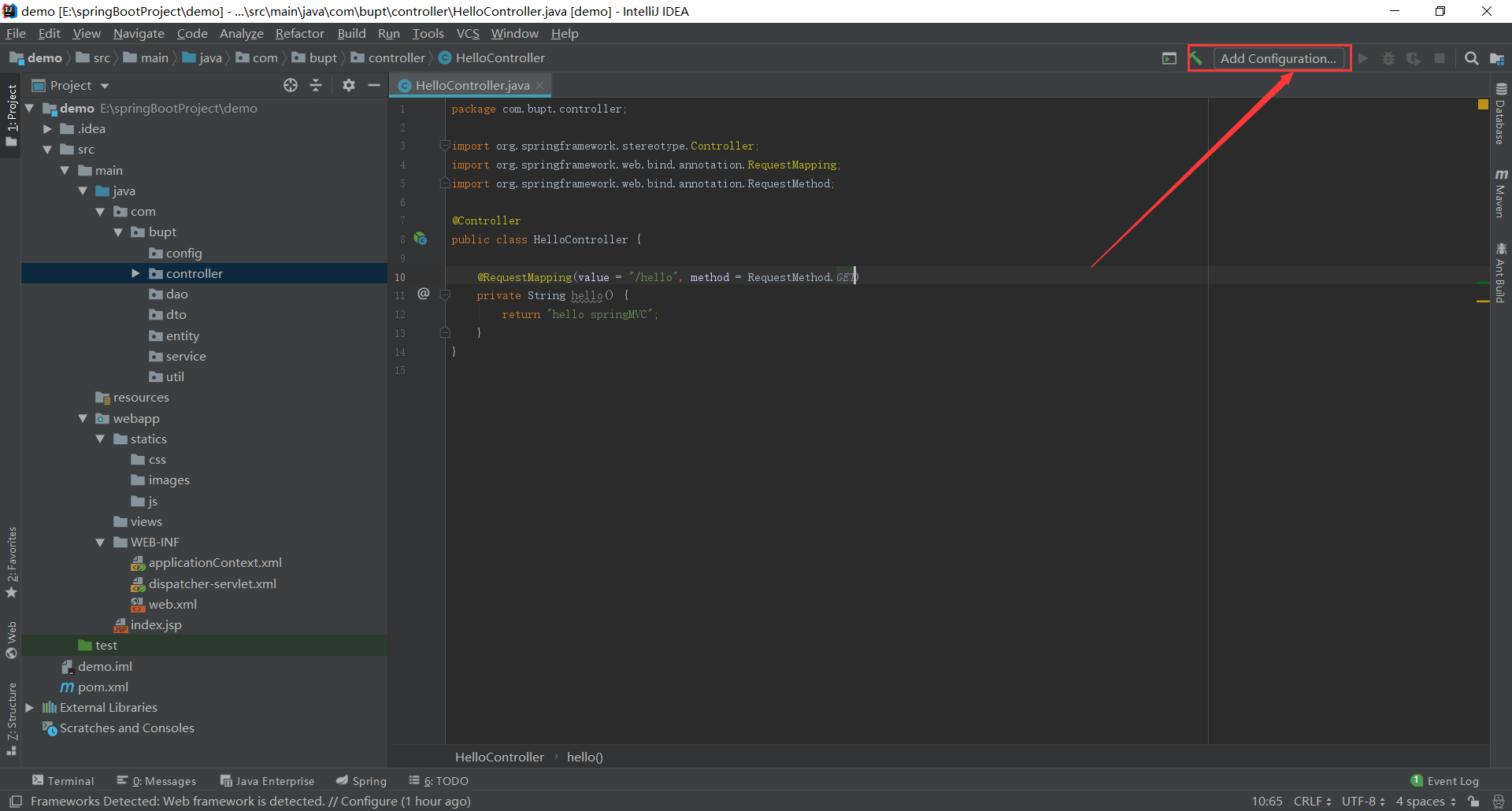The image size is (1512, 811).
Task: Collapse the WEB-INF folder arrow
Action: coord(100,543)
